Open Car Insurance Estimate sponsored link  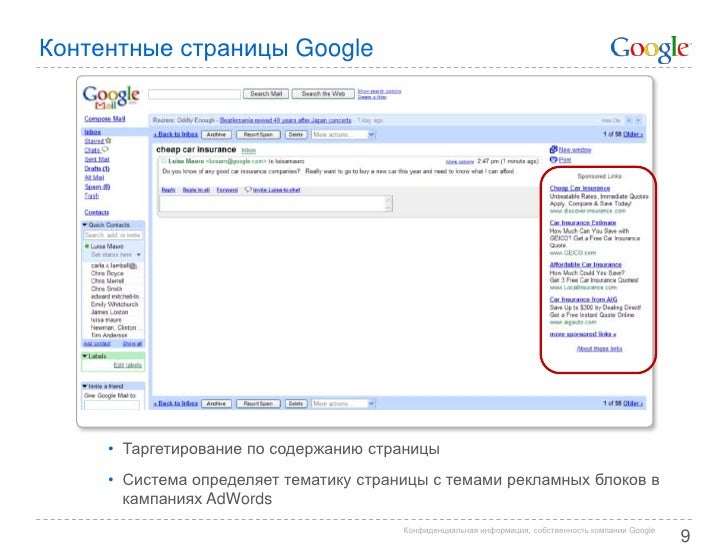[x=583, y=223]
